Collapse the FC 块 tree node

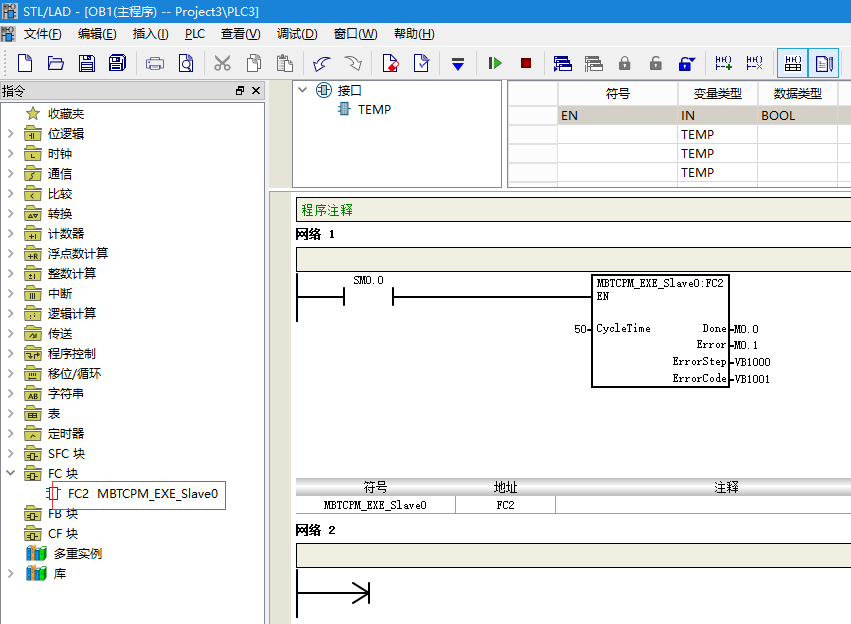pos(10,473)
